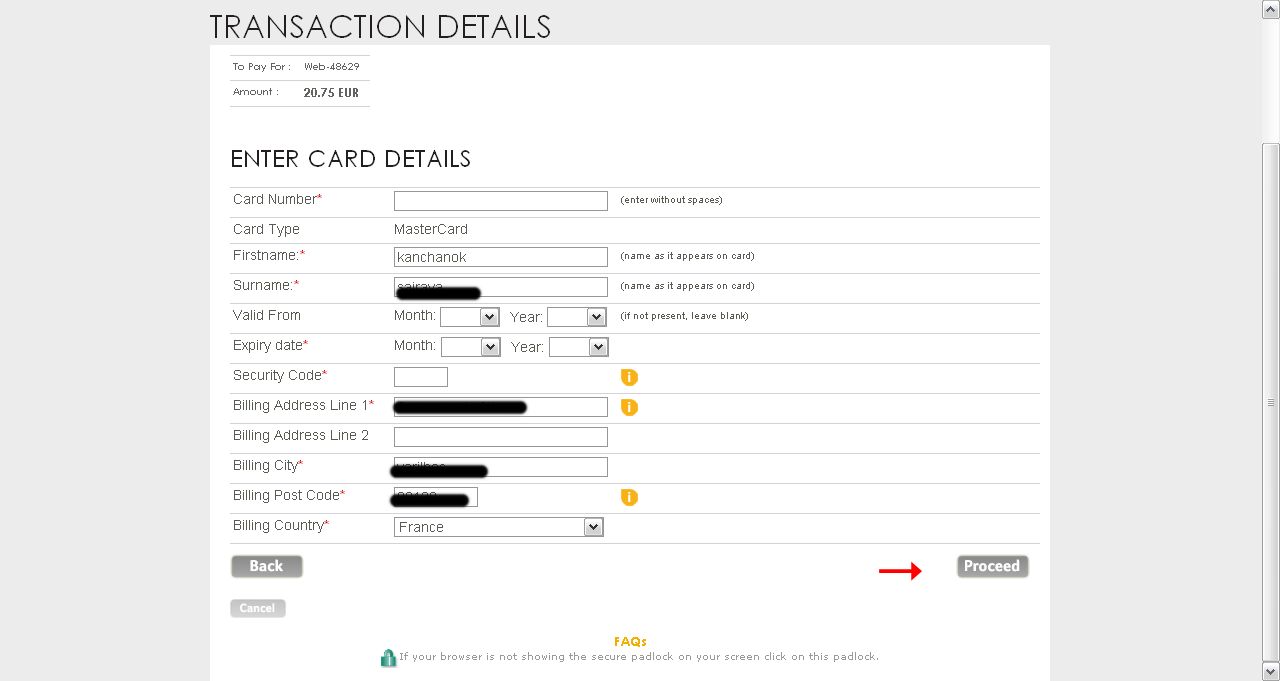This screenshot has width=1280, height=681.
Task: Go back using the Back button
Action: [x=267, y=566]
